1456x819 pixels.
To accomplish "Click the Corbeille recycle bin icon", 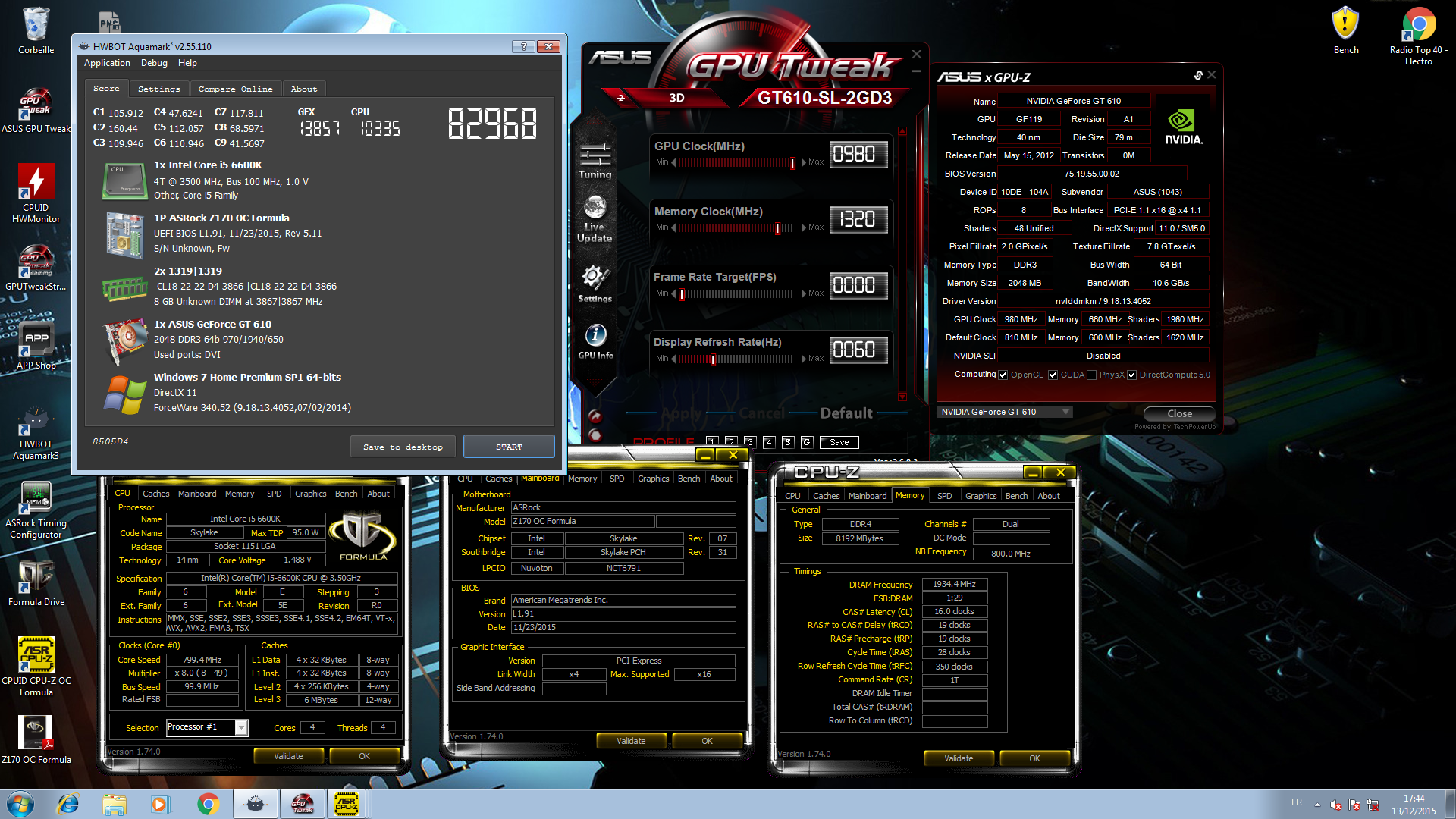I will point(36,30).
